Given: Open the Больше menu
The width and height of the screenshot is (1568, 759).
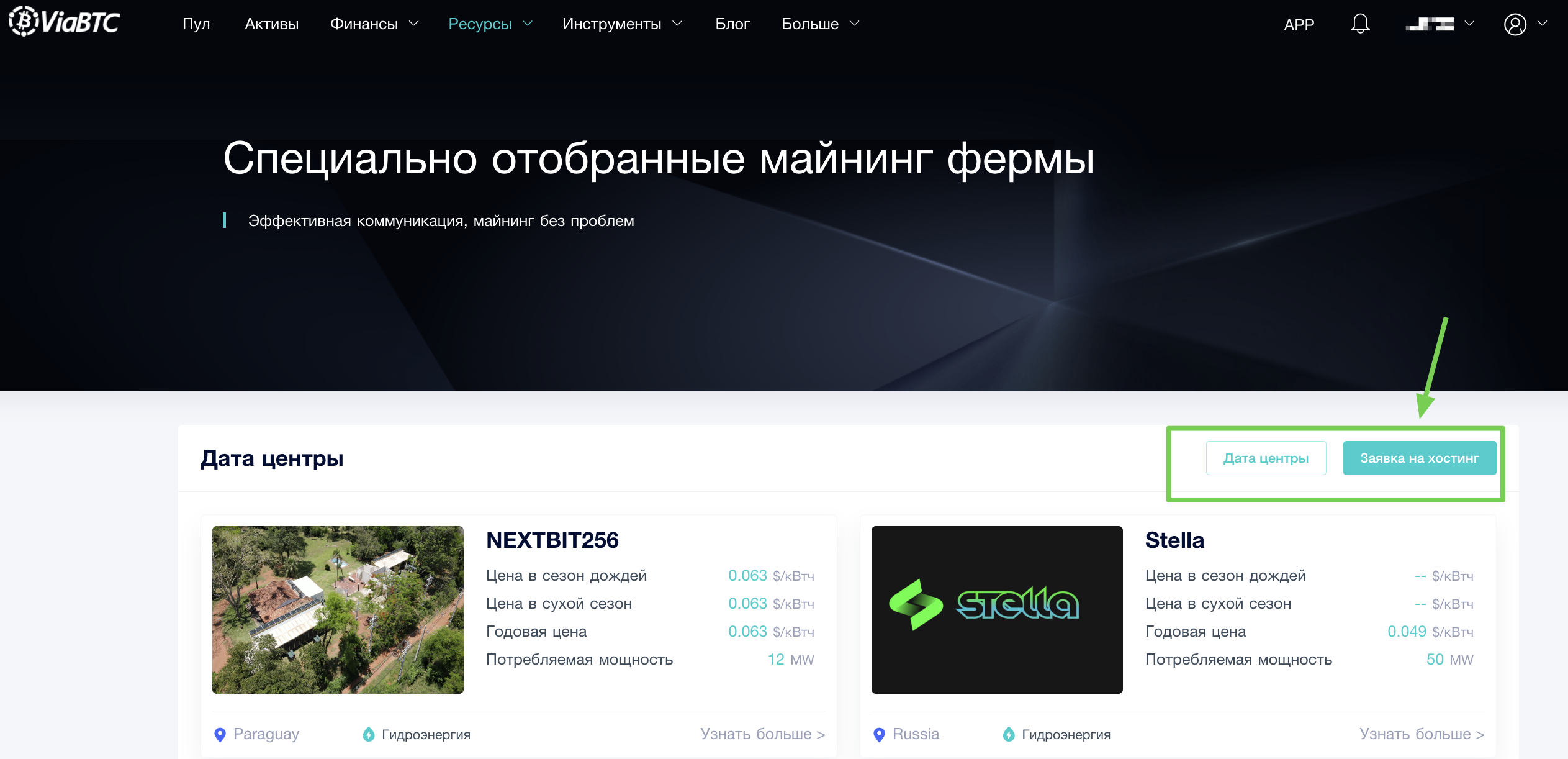Looking at the screenshot, I should pos(810,24).
